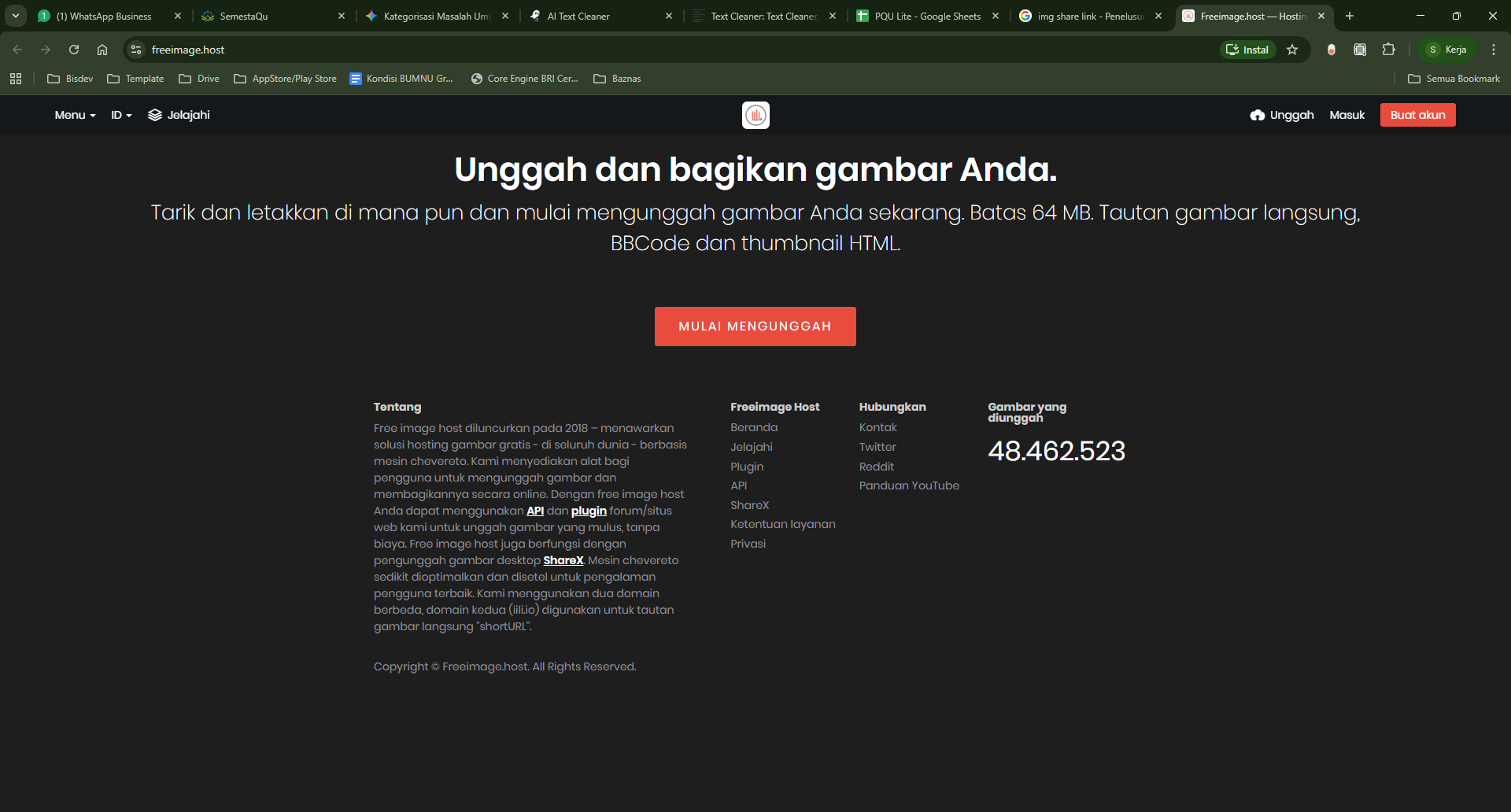
Task: Open the browser home page icon
Action: (x=102, y=50)
